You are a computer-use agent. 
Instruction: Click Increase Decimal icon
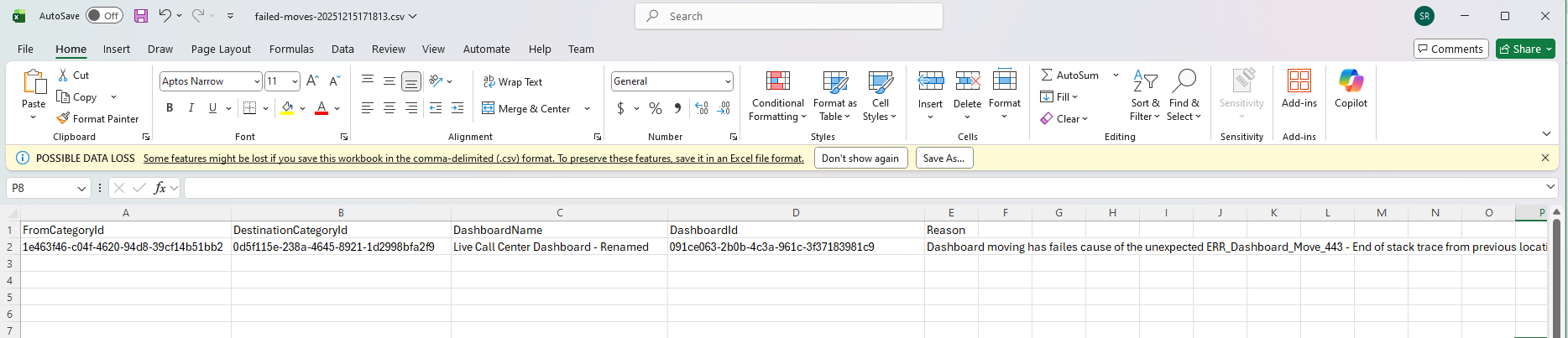(702, 108)
